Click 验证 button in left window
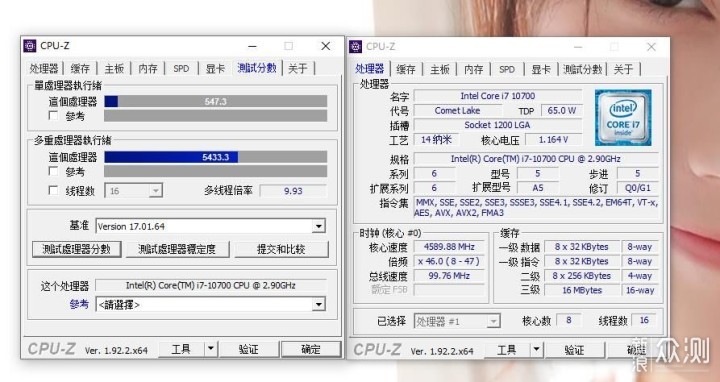The image size is (720, 382). [248, 349]
